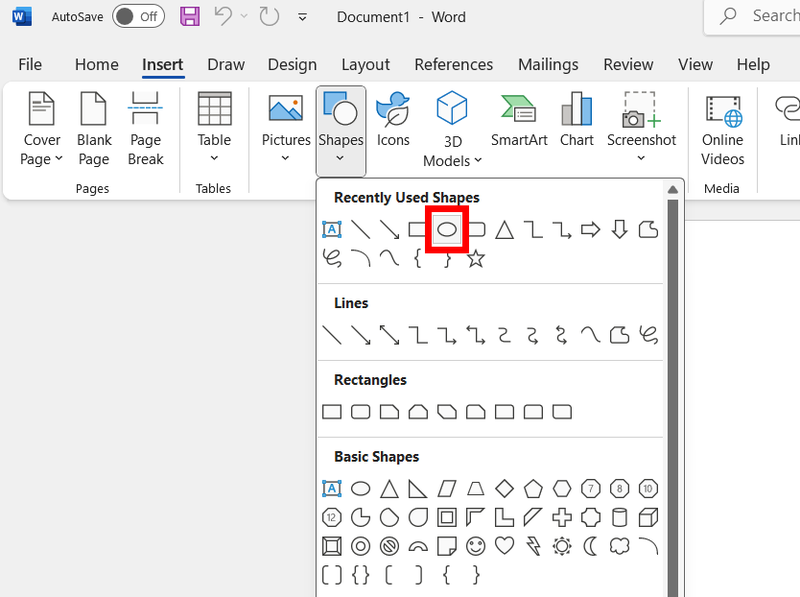The width and height of the screenshot is (800, 597).
Task: Select the Sun shape in Basic Shapes
Action: tap(562, 546)
